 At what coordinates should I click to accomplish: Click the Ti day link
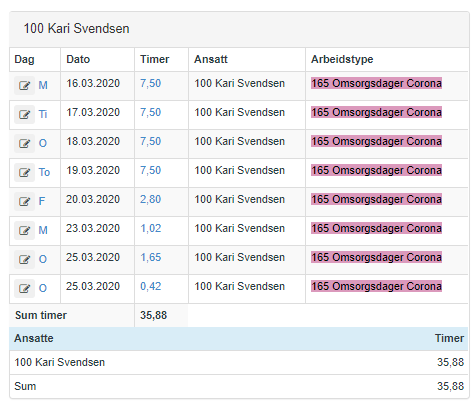(43, 114)
